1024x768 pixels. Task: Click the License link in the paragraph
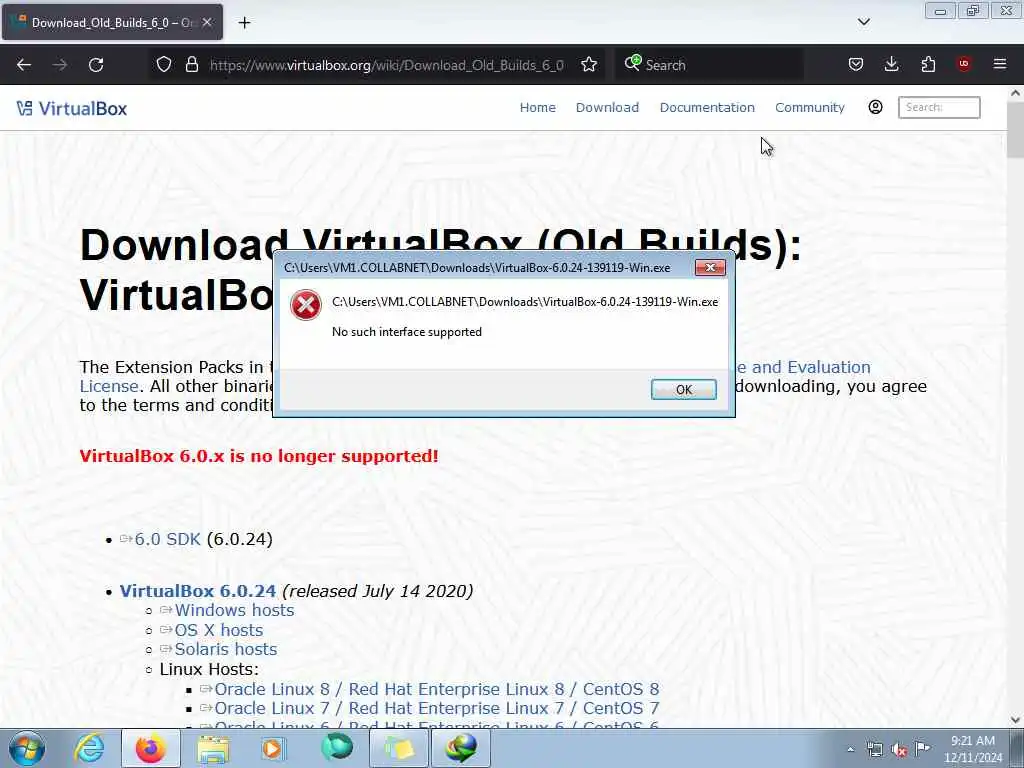[109, 387]
